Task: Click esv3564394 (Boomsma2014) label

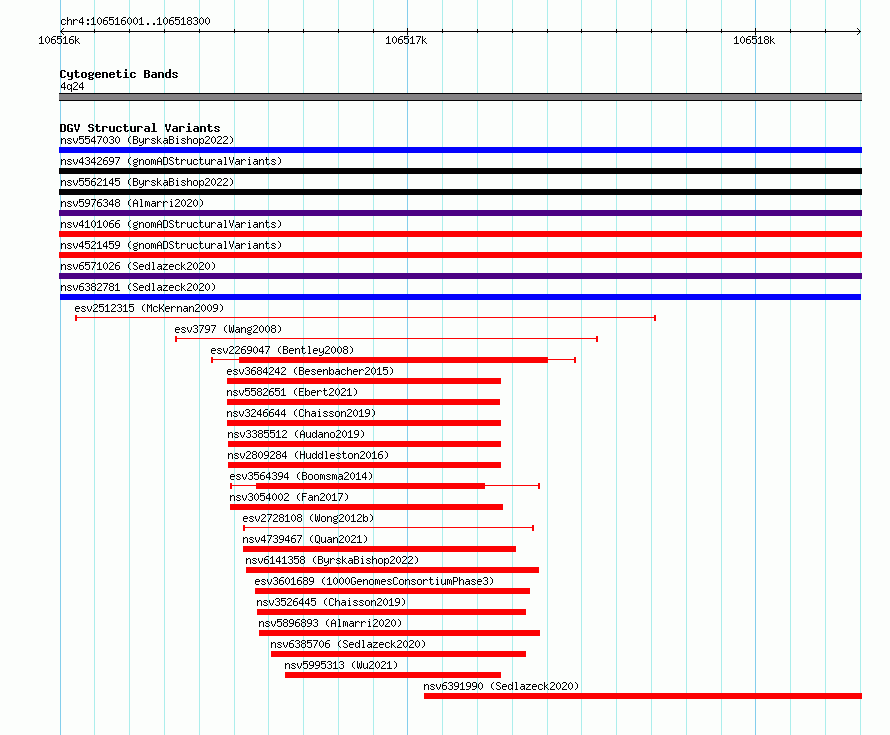Action: coord(301,476)
